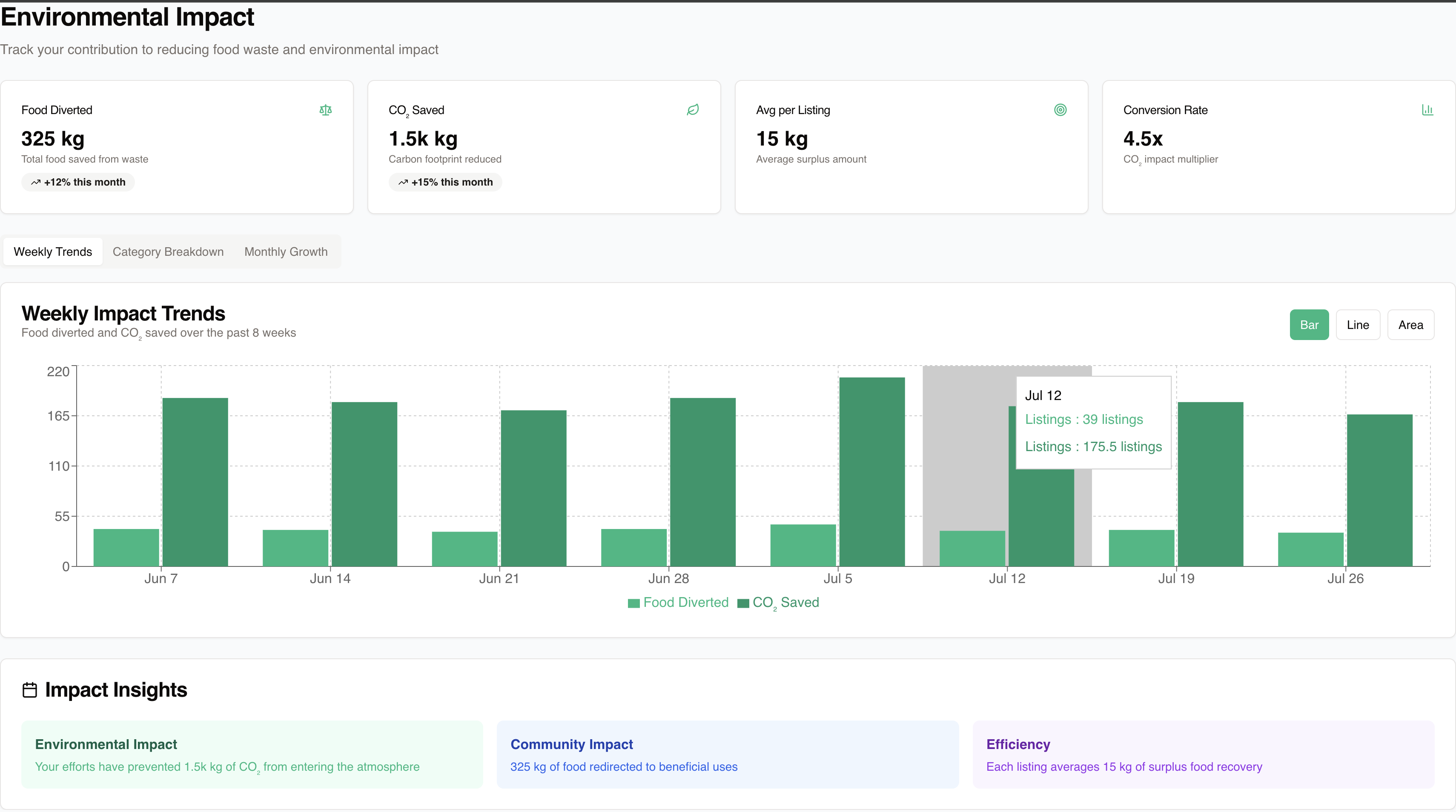
Task: Click the Food Diverted legend color square
Action: (x=633, y=603)
